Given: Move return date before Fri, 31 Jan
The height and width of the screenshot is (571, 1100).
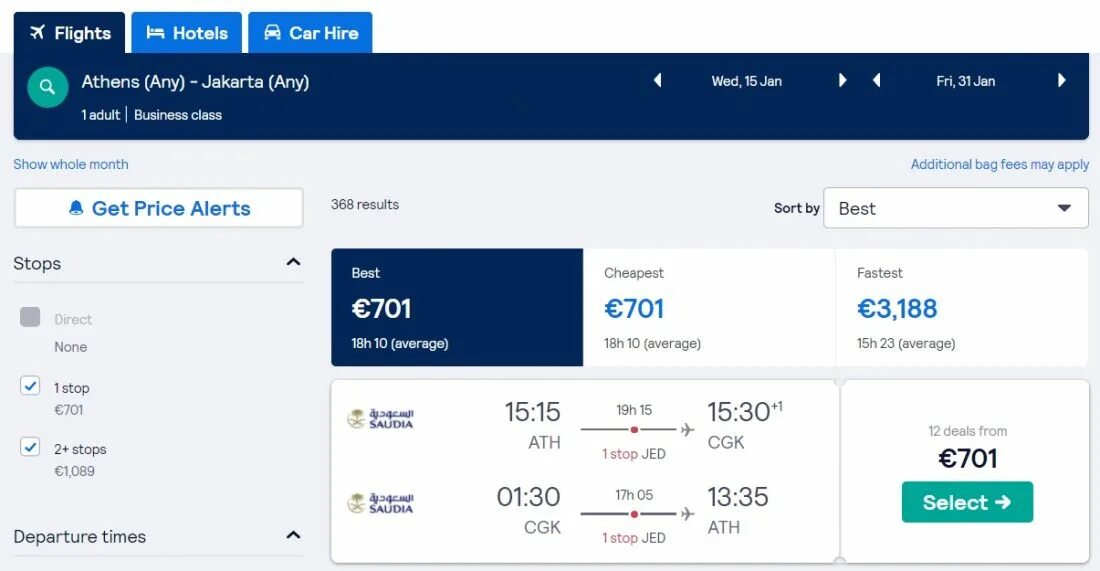Looking at the screenshot, I should coord(876,81).
